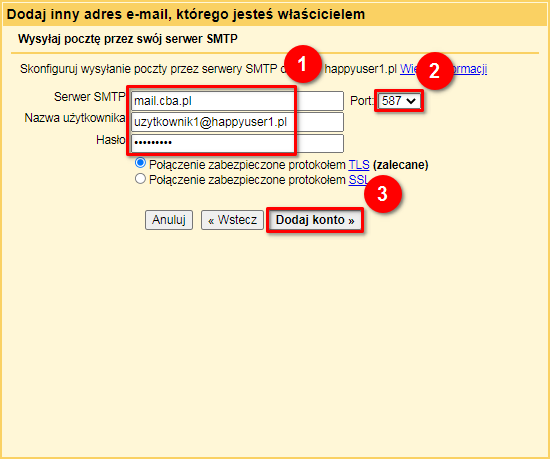Click the Nazwa użytkownika label text
550x459 pixels.
(x=75, y=118)
